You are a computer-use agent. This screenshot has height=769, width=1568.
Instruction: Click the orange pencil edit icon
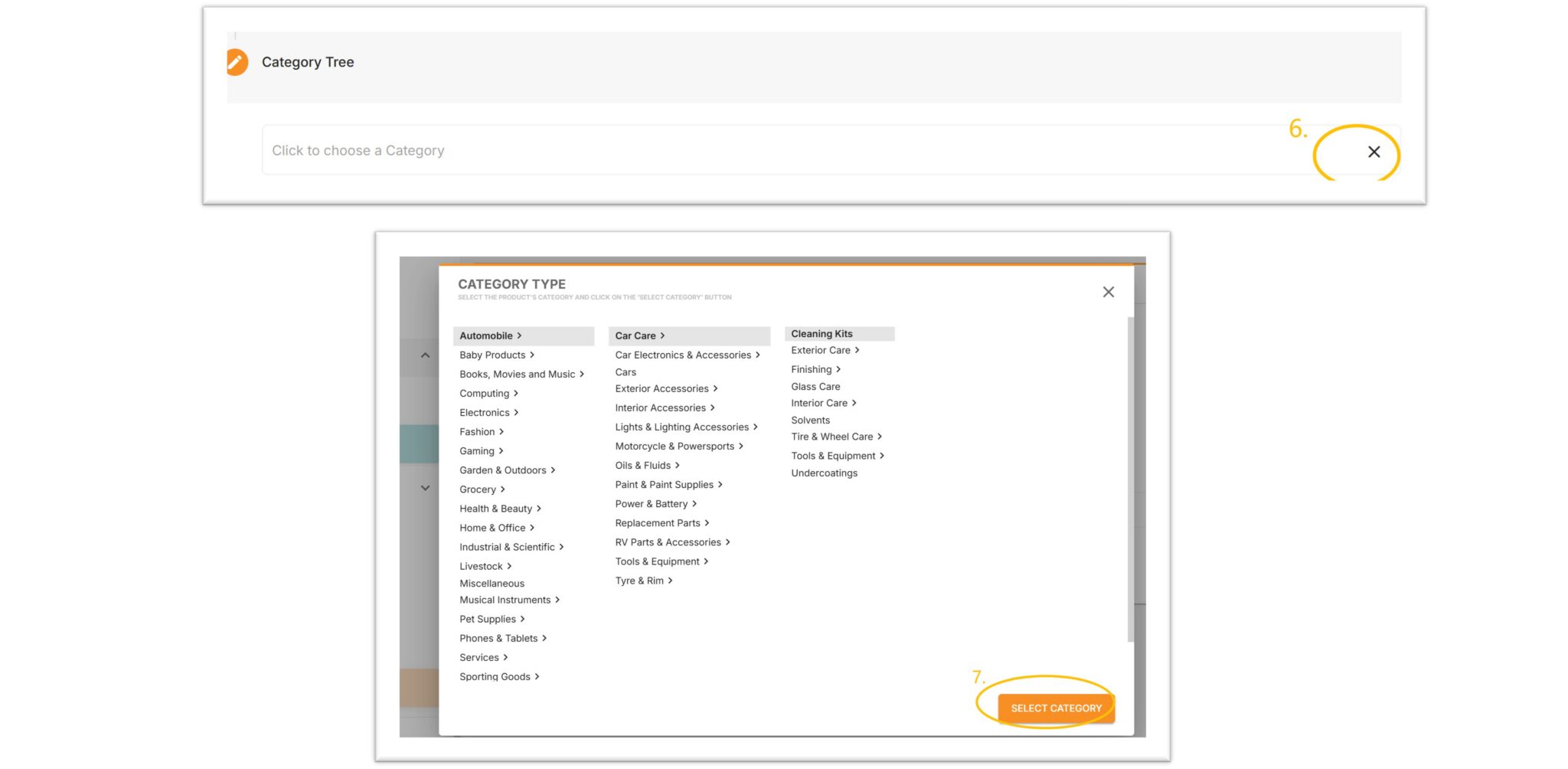[237, 62]
